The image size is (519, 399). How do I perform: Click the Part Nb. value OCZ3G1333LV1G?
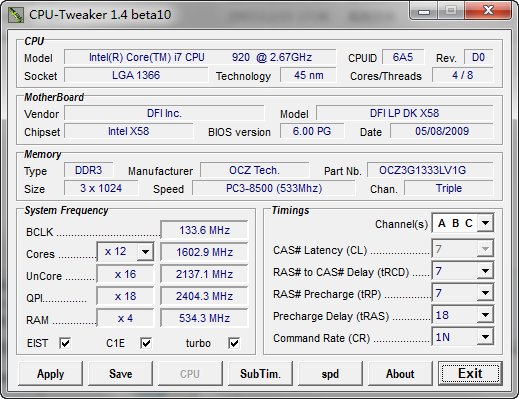pyautogui.click(x=430, y=170)
